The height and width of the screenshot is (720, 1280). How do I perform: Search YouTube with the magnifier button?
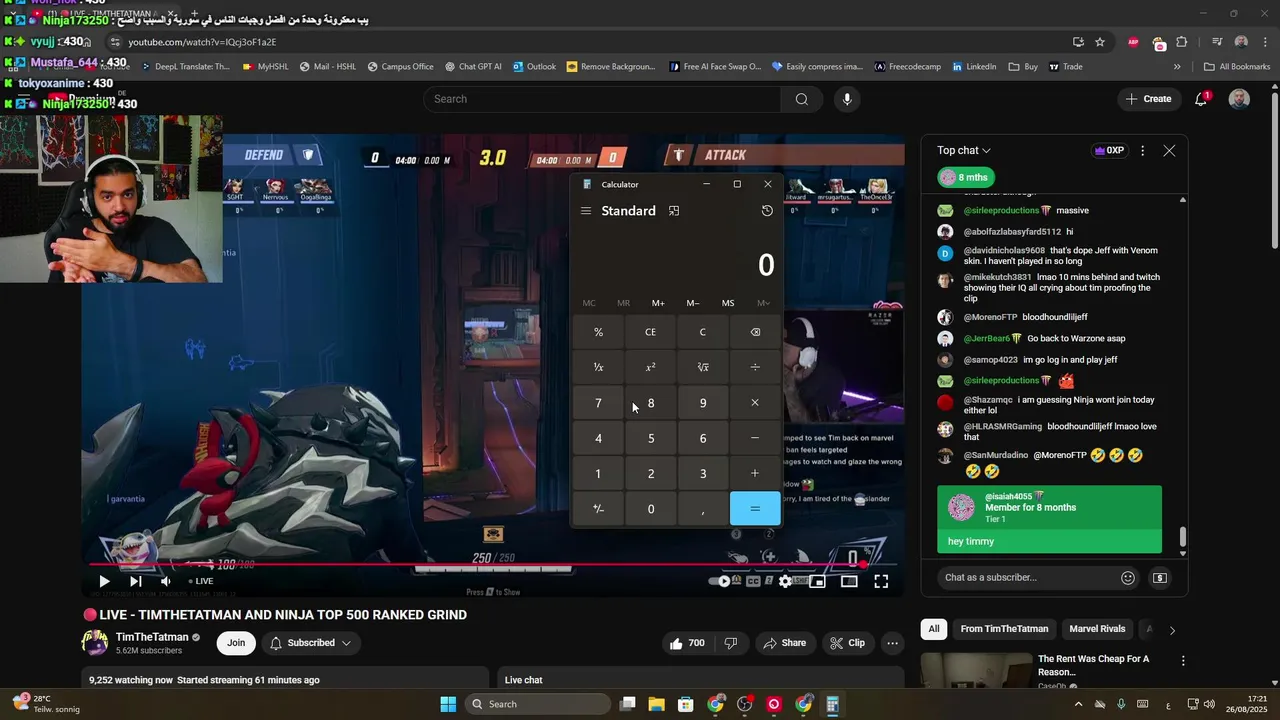801,99
